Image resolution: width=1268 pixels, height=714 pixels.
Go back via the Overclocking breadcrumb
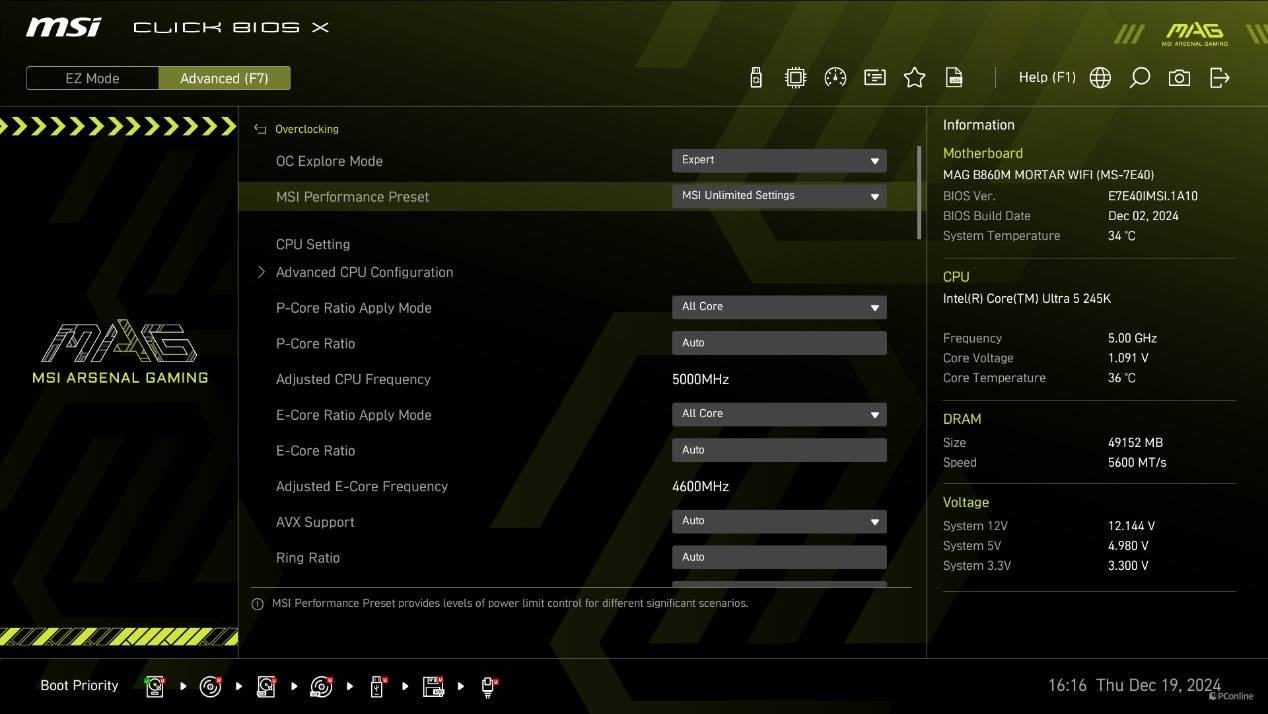tap(306, 129)
